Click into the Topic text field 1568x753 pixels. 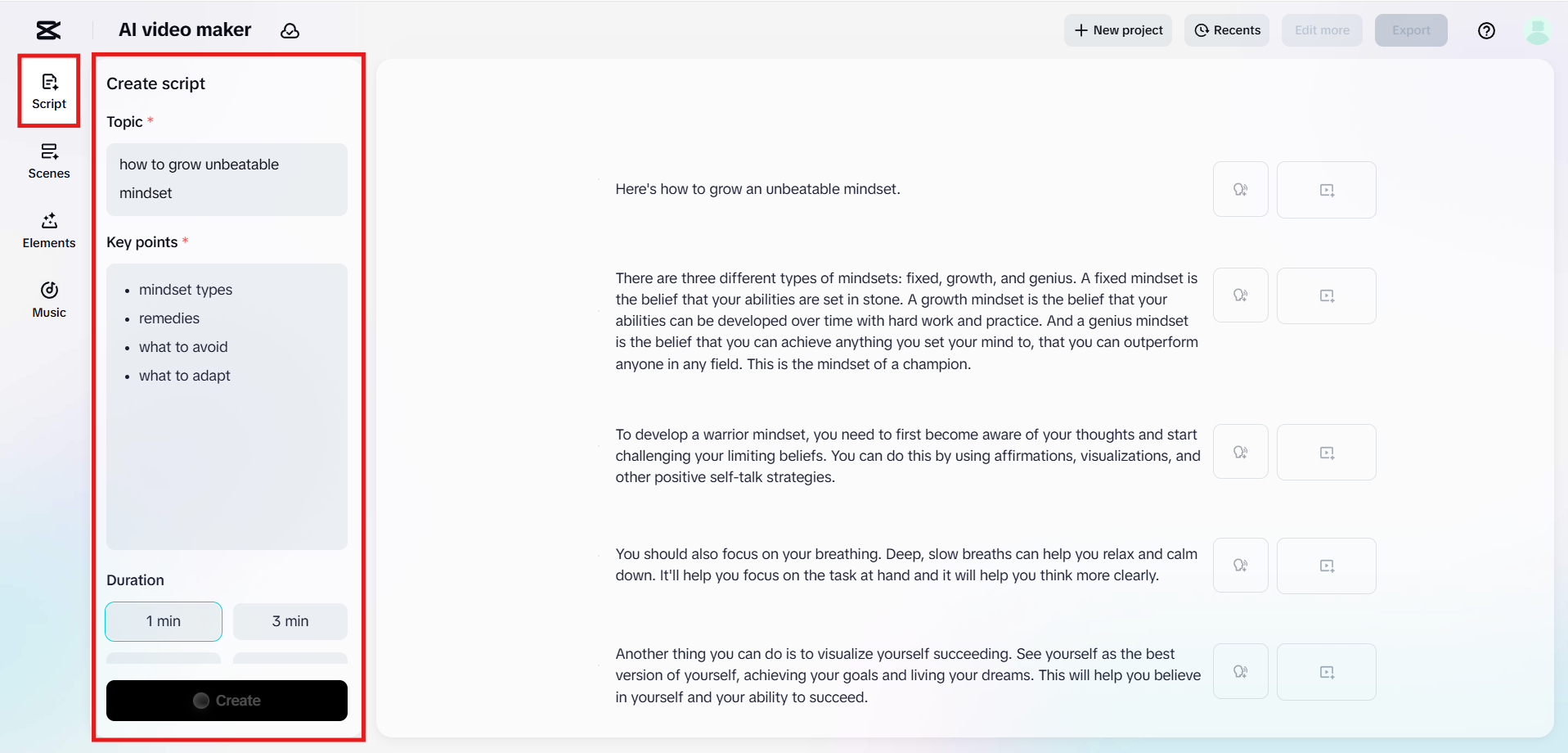point(227,179)
